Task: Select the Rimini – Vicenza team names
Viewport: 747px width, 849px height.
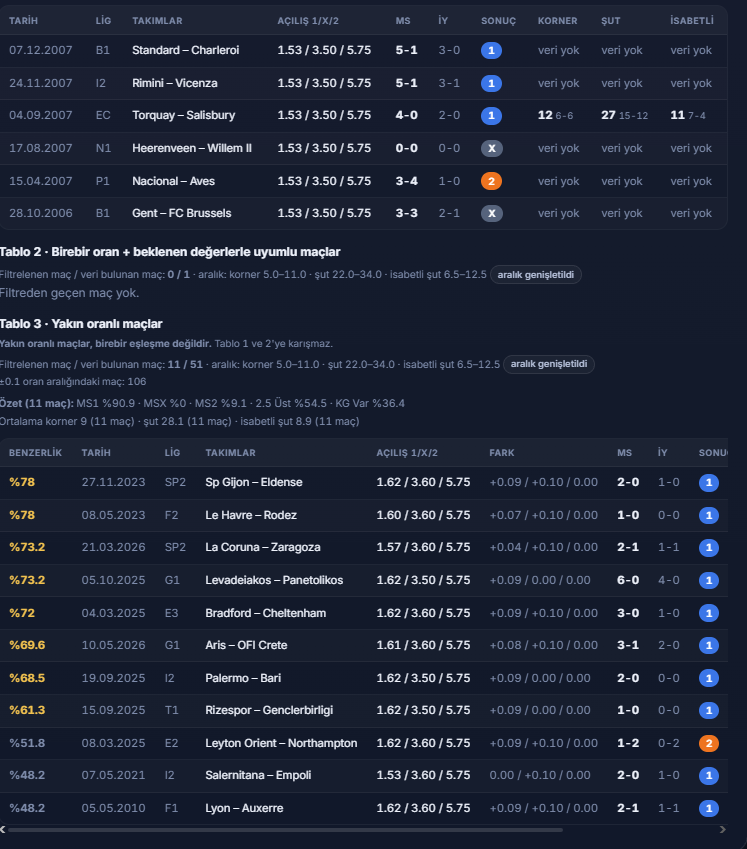Action: (175, 83)
